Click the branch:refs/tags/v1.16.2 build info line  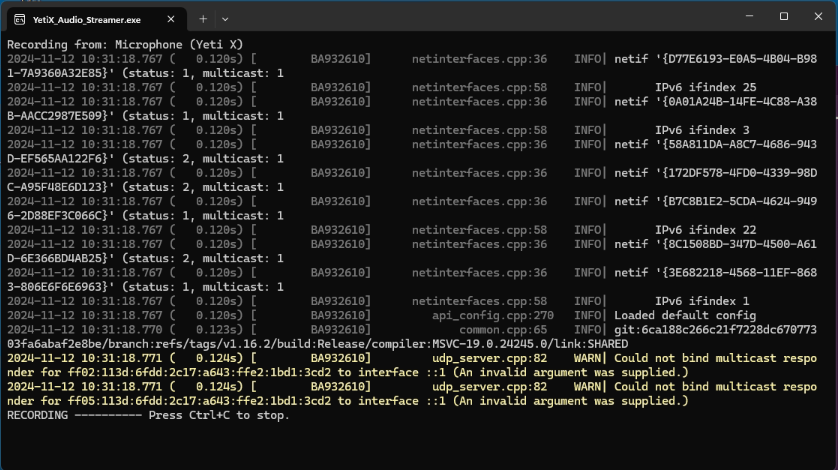tap(317, 344)
